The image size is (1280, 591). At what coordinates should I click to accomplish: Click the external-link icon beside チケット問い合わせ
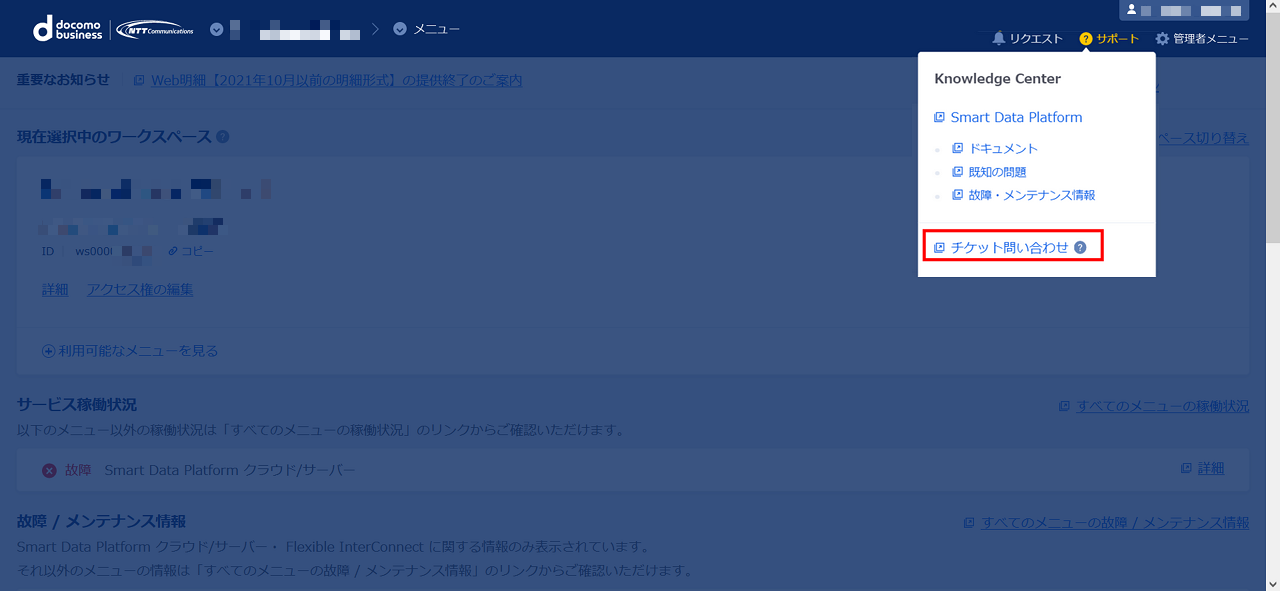(939, 247)
